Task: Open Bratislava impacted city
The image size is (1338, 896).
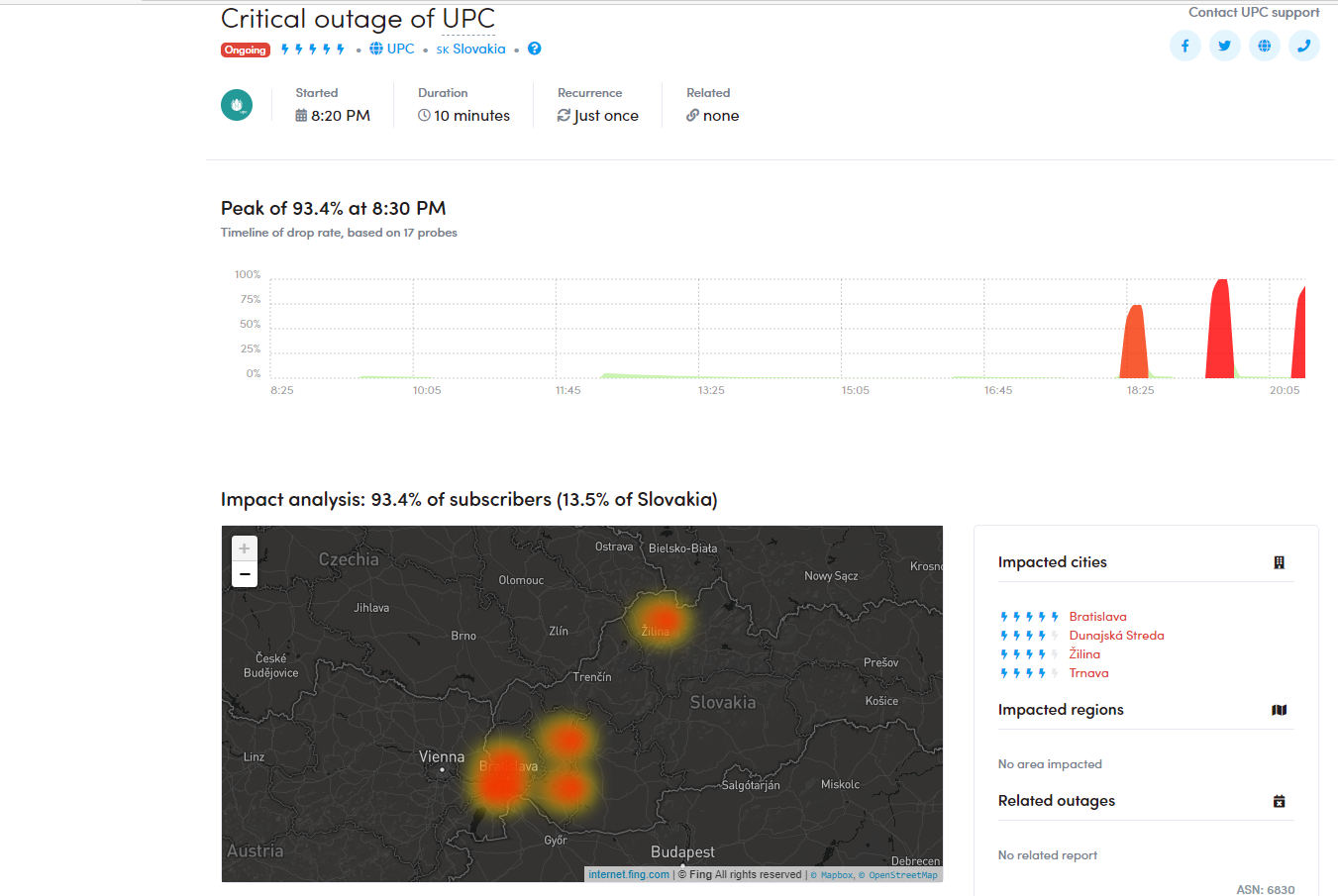Action: pos(1097,617)
